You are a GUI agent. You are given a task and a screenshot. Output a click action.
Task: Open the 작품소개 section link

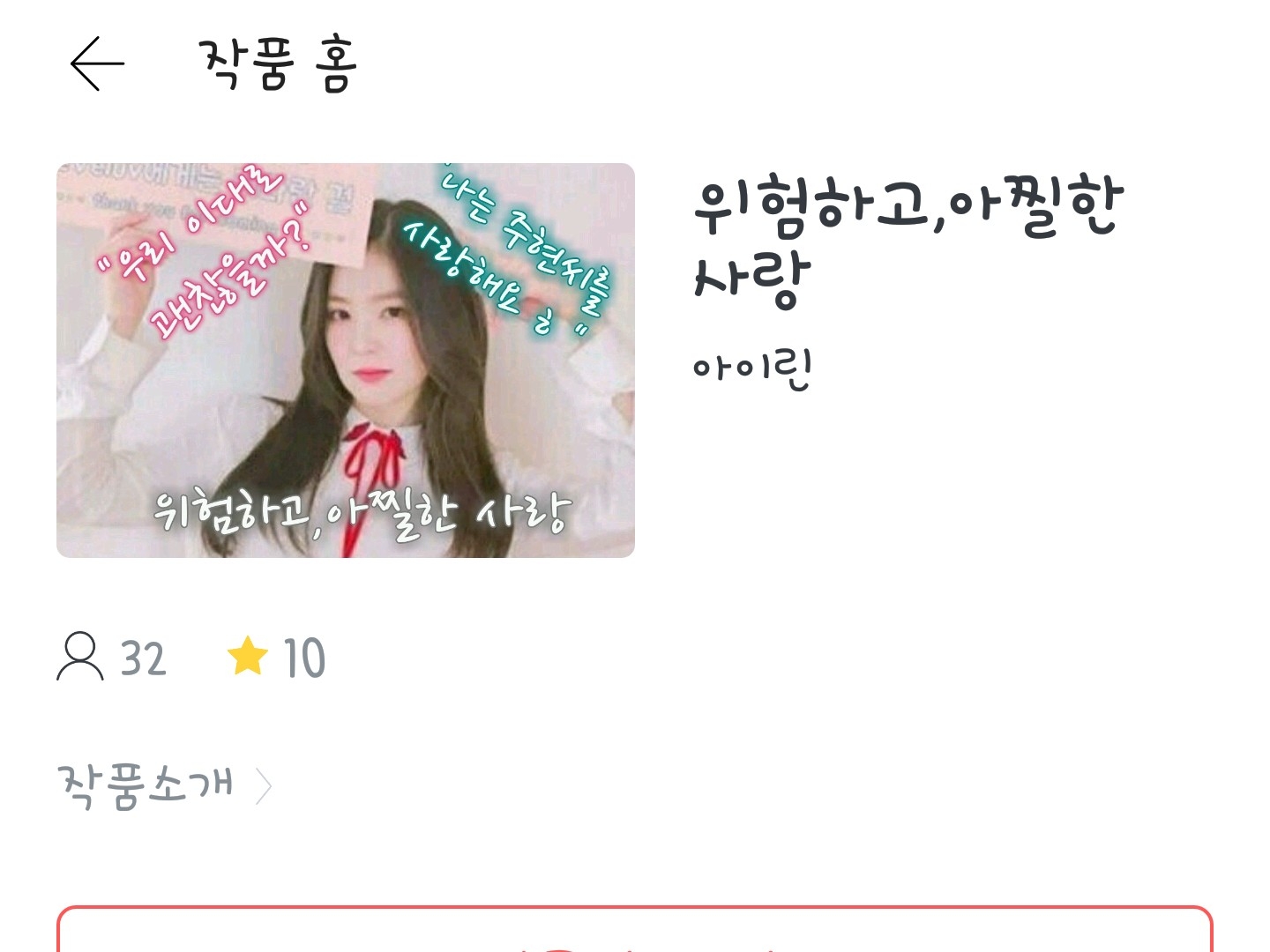[146, 785]
